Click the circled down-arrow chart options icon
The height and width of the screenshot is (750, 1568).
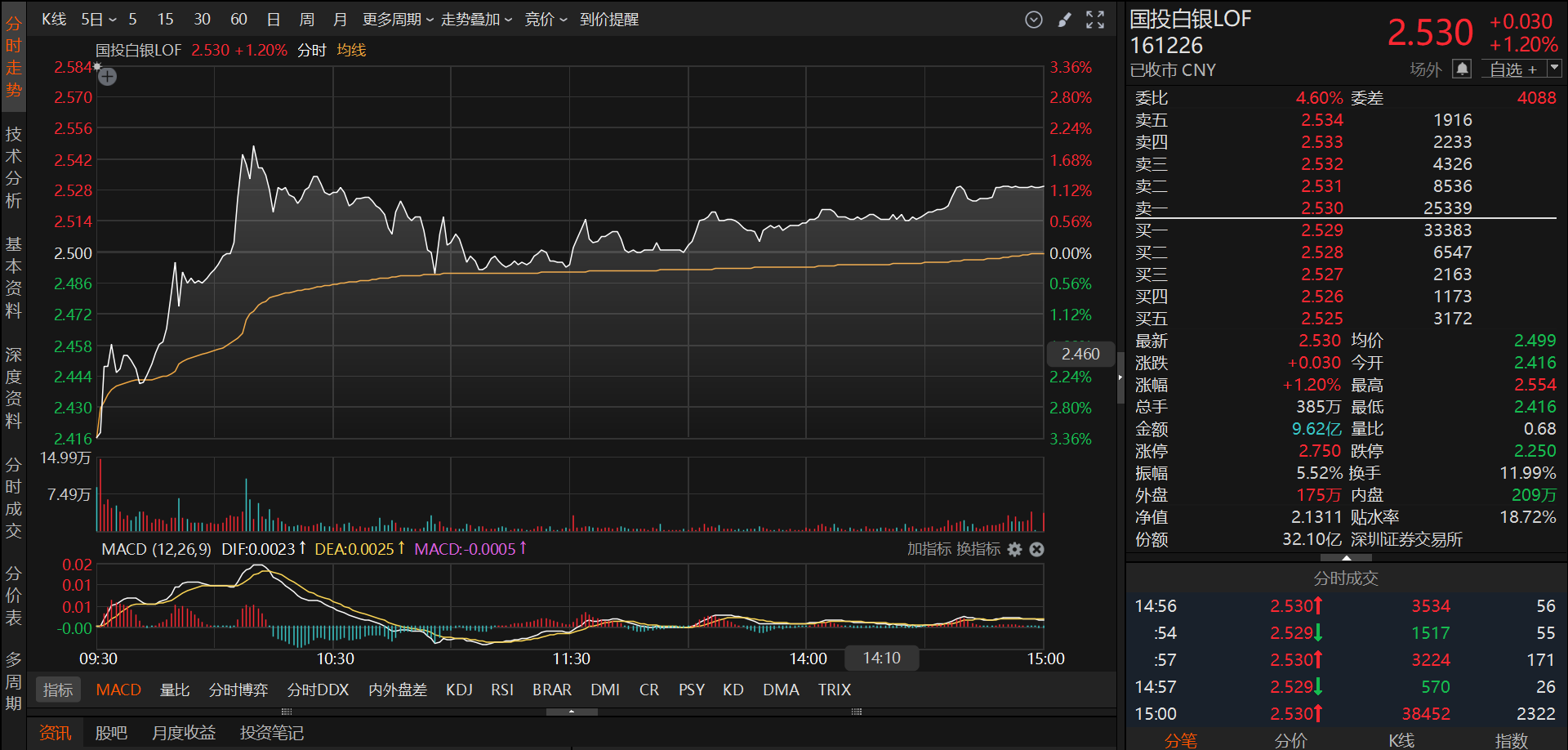(x=1034, y=20)
